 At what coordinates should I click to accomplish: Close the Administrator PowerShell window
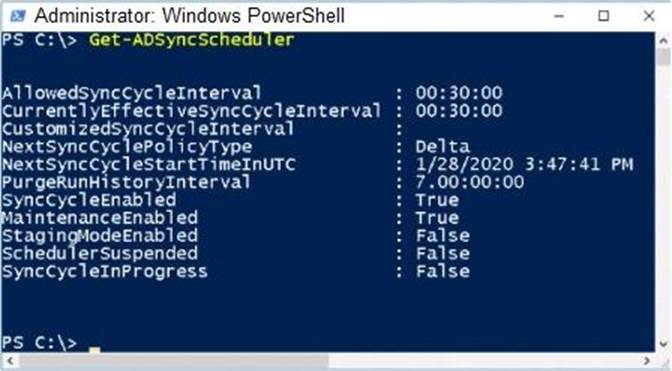coord(649,16)
